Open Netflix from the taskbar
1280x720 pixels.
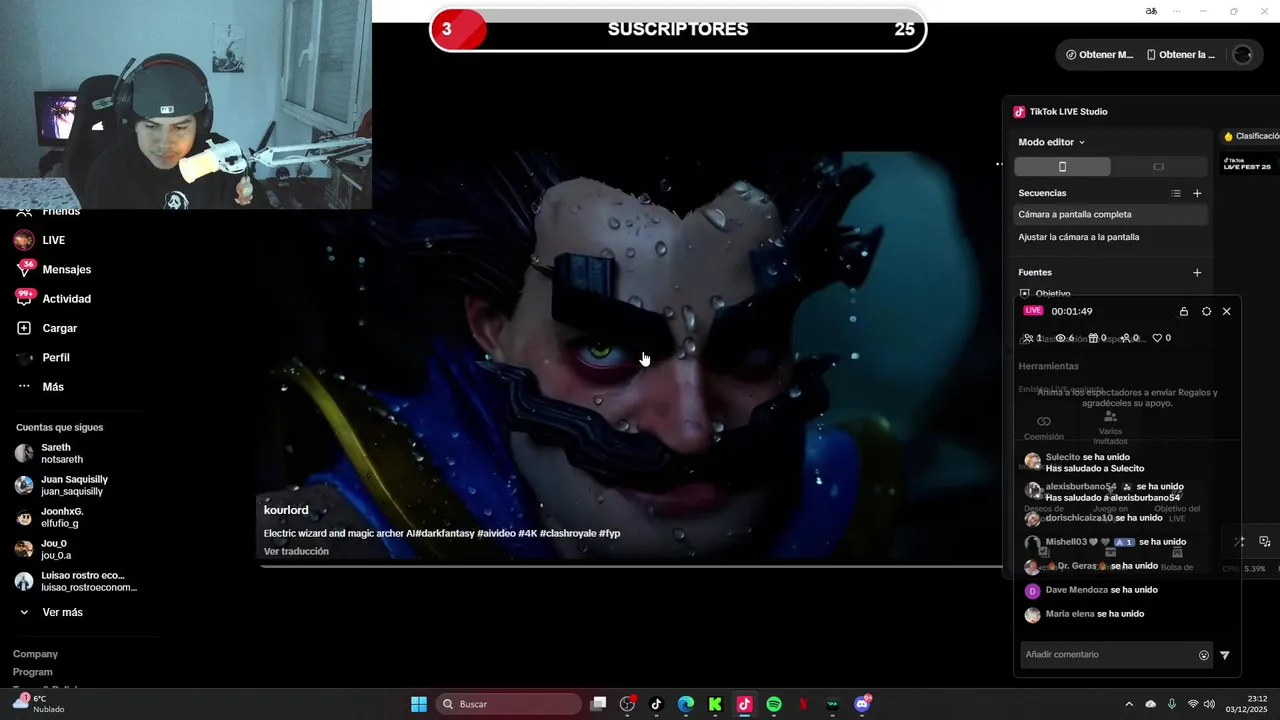point(803,704)
